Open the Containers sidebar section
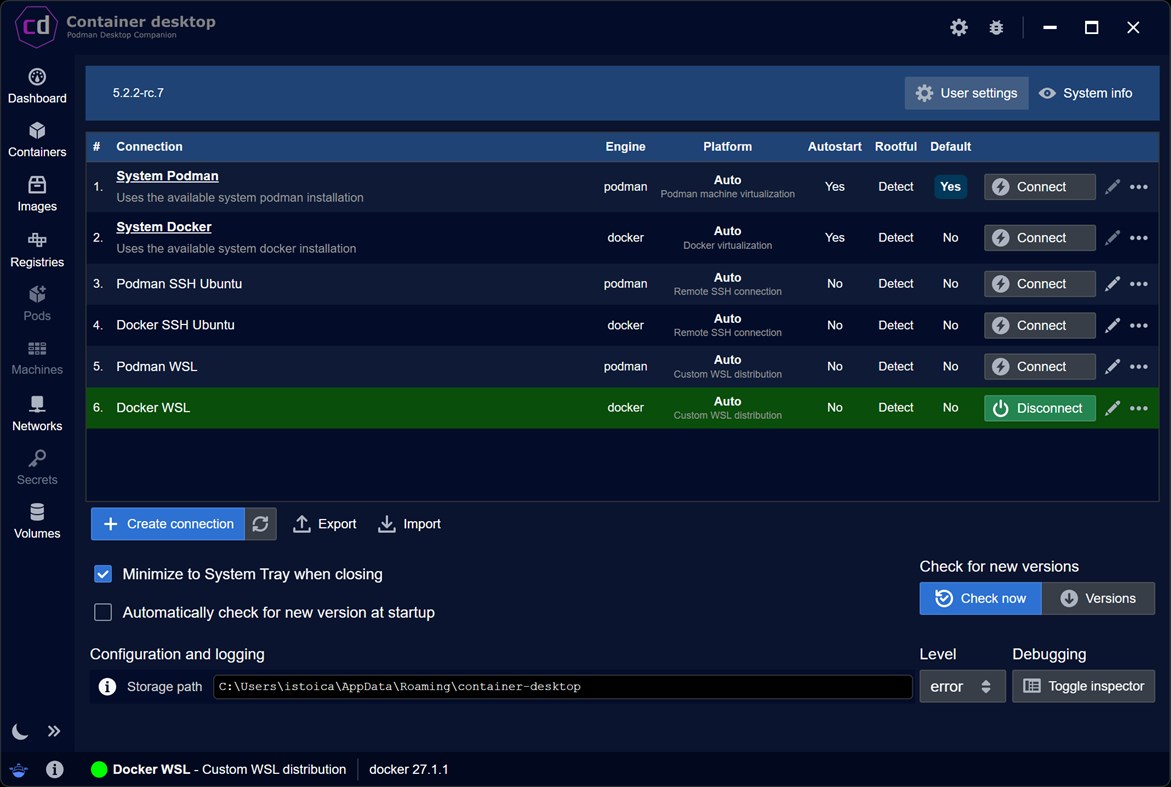1171x787 pixels. pyautogui.click(x=37, y=140)
